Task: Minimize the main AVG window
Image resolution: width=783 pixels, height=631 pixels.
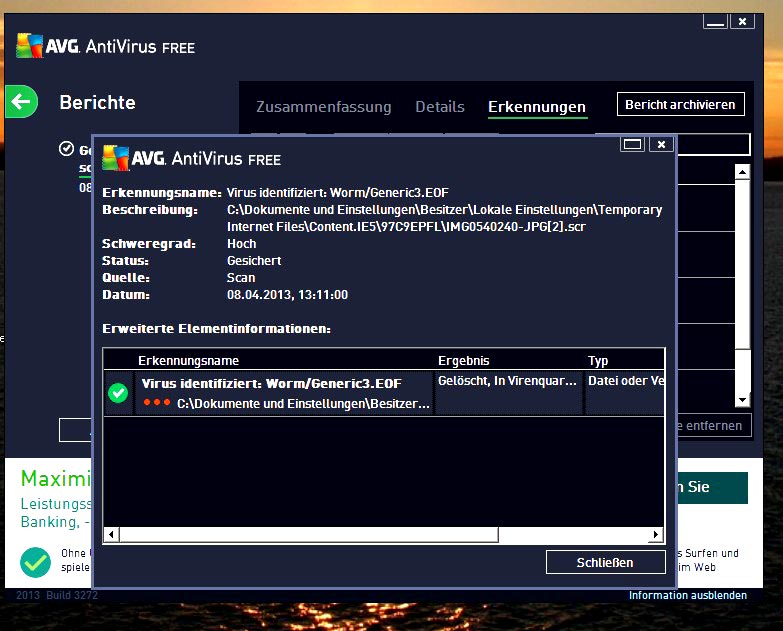Action: (x=715, y=21)
